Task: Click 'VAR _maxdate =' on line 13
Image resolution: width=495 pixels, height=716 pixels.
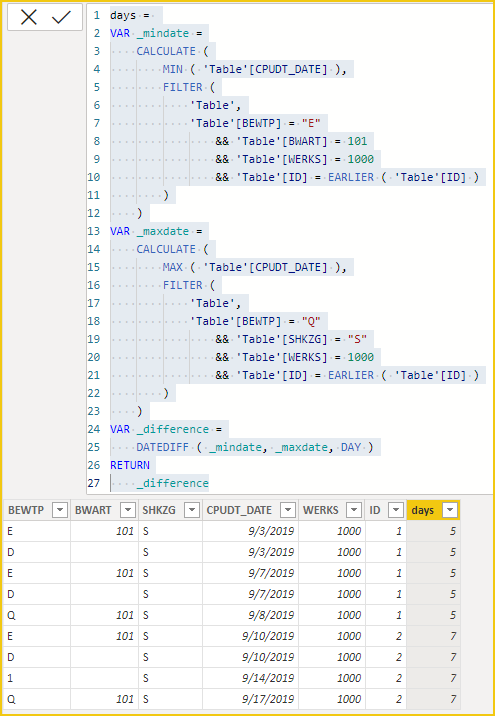Action: click(156, 232)
